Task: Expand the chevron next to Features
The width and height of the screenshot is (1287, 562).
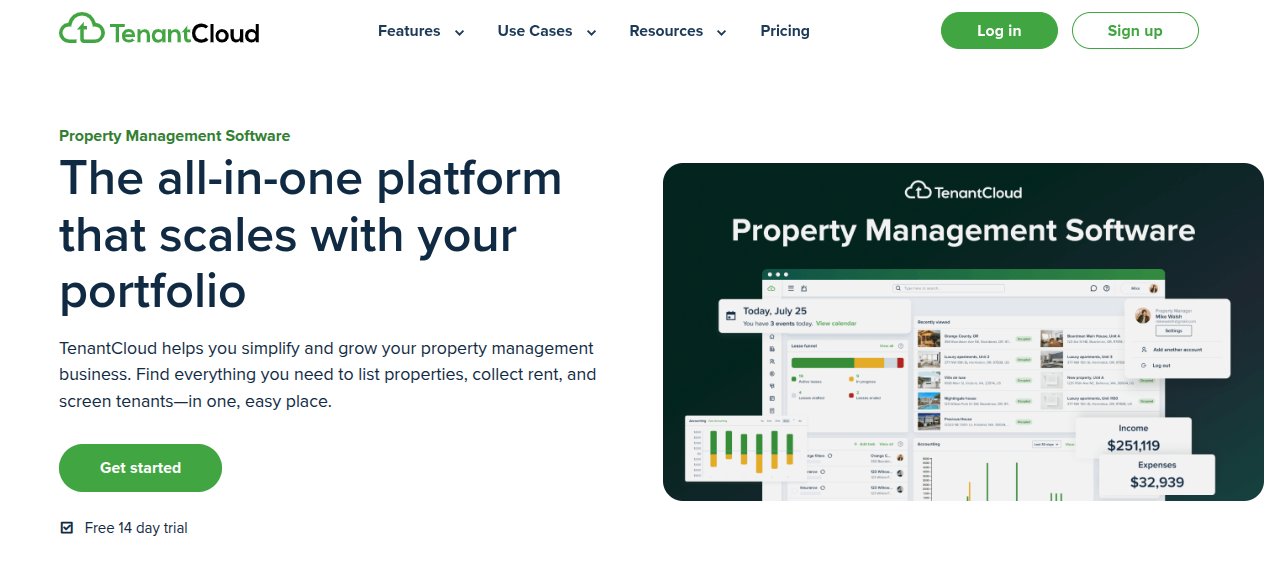Action: tap(460, 33)
